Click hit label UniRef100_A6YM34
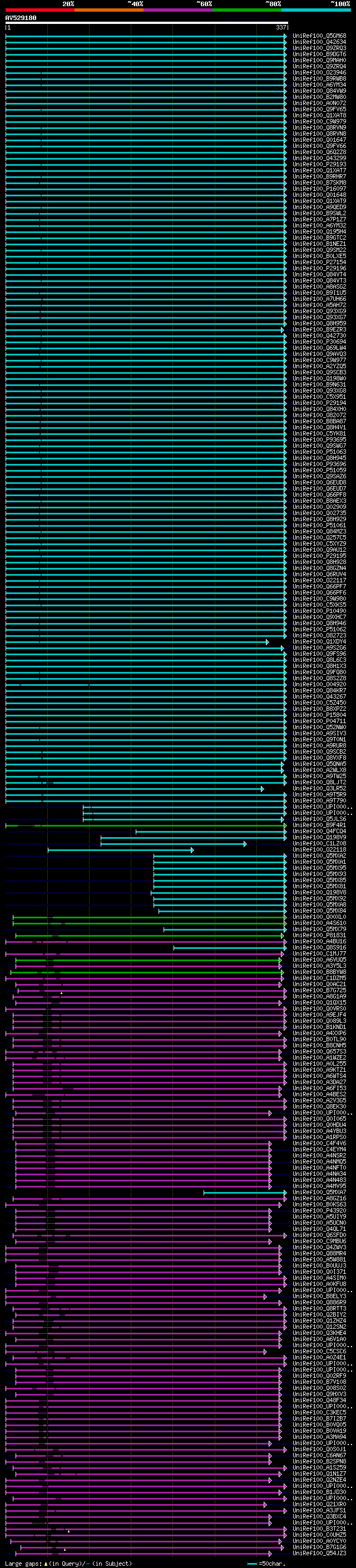 pos(319,85)
